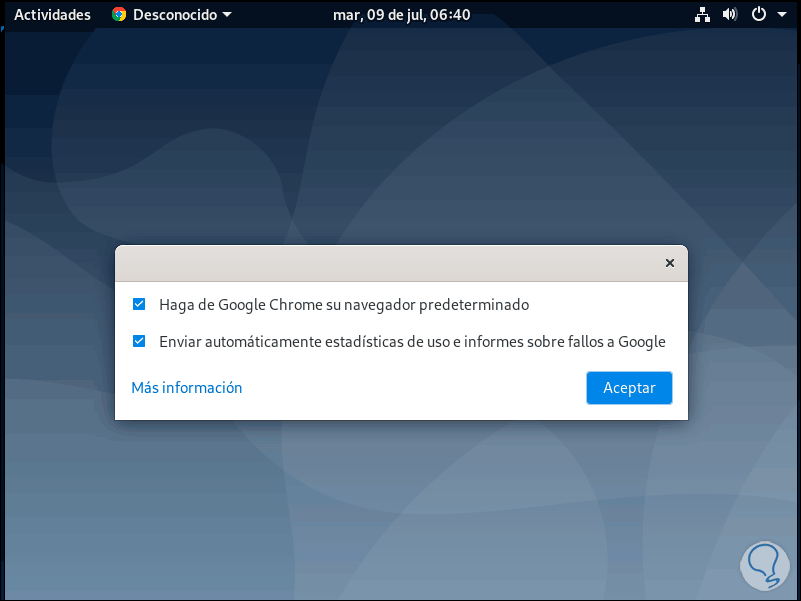This screenshot has height=601, width=801.
Task: Click the wired network status icon
Action: (x=702, y=15)
